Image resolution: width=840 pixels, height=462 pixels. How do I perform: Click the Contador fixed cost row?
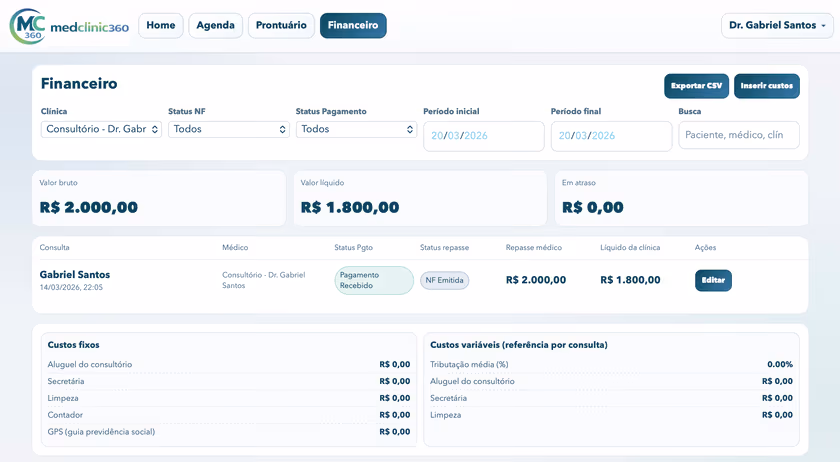(229, 415)
